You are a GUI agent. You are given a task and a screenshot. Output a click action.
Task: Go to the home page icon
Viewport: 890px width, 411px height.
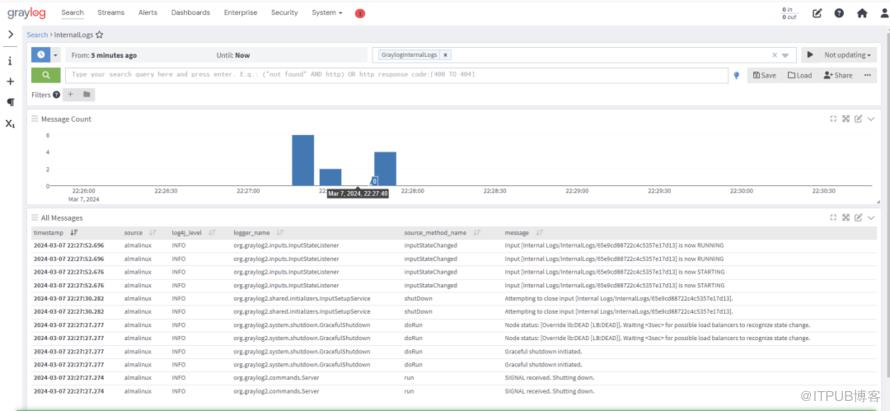pyautogui.click(x=859, y=13)
